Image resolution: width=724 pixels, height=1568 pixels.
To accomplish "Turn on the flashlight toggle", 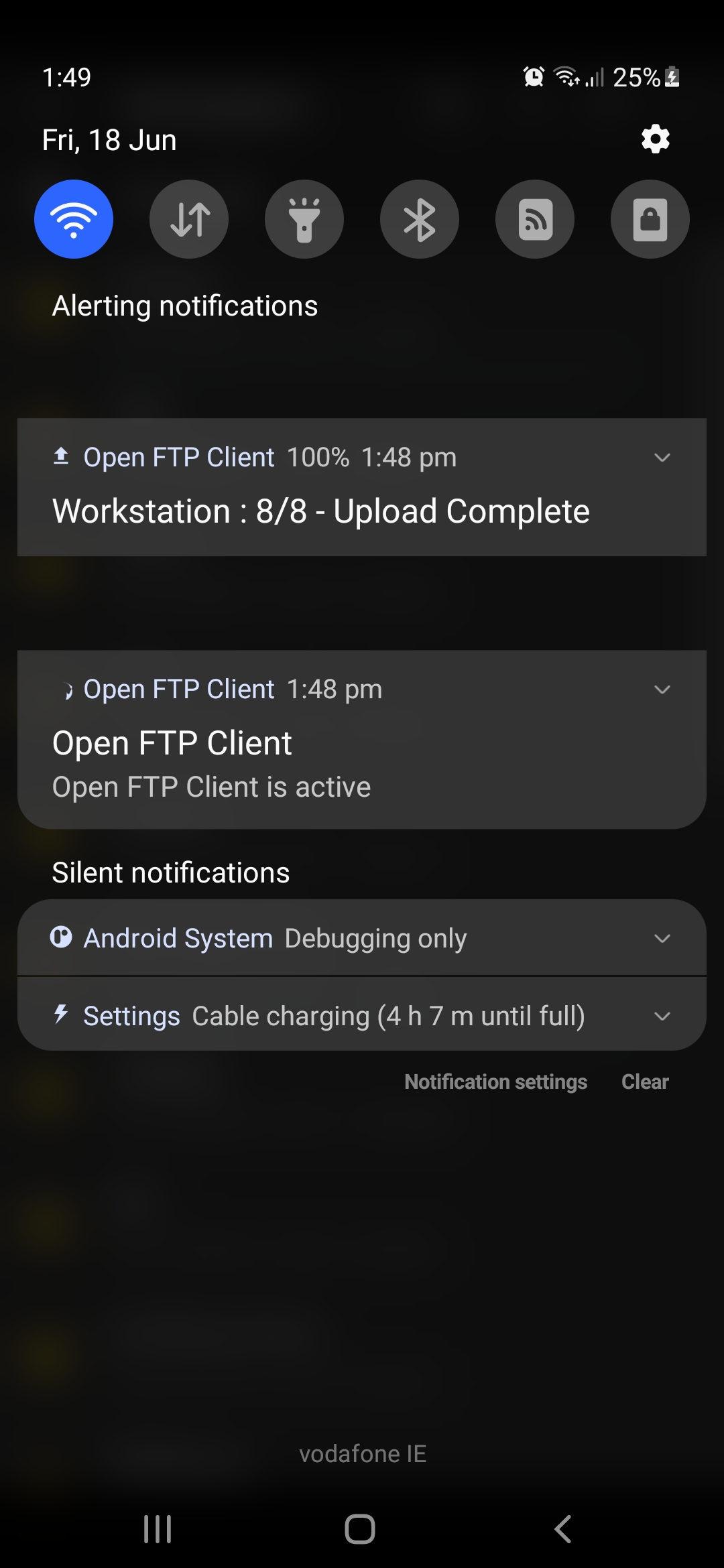I will tap(304, 219).
